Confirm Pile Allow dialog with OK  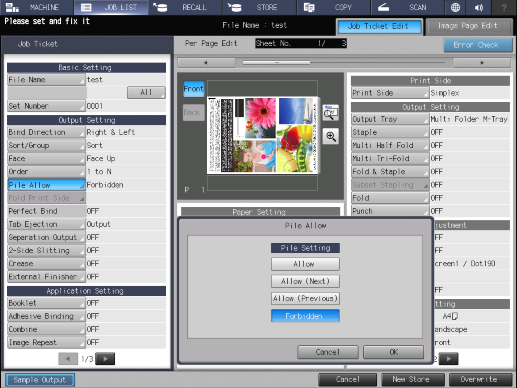coord(393,352)
